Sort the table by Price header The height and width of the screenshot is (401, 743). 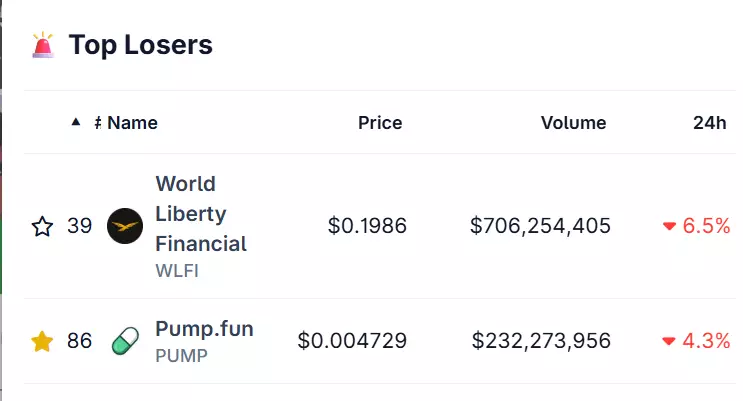[380, 123]
